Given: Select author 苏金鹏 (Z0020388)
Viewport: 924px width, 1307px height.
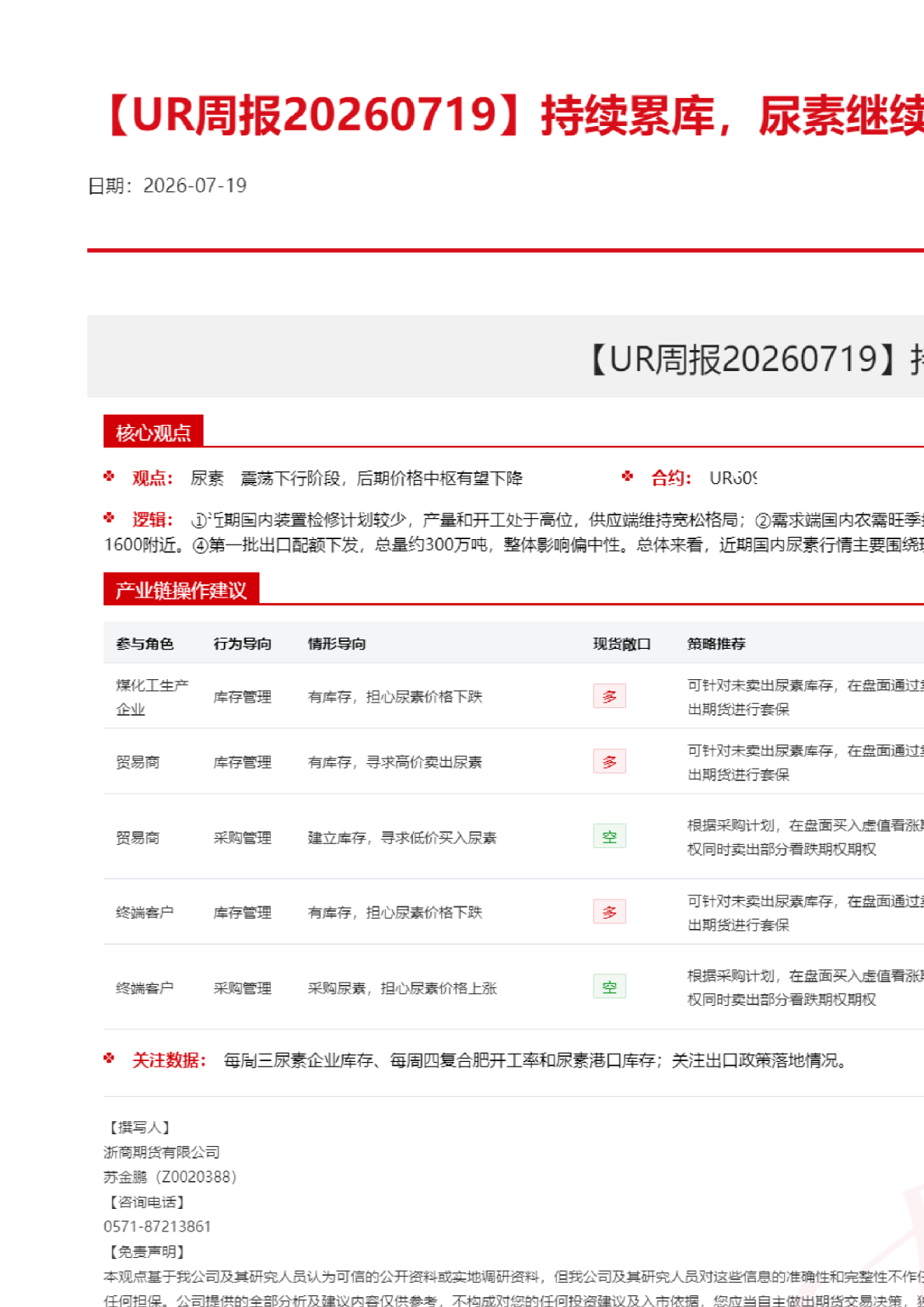Looking at the screenshot, I should point(170,1177).
